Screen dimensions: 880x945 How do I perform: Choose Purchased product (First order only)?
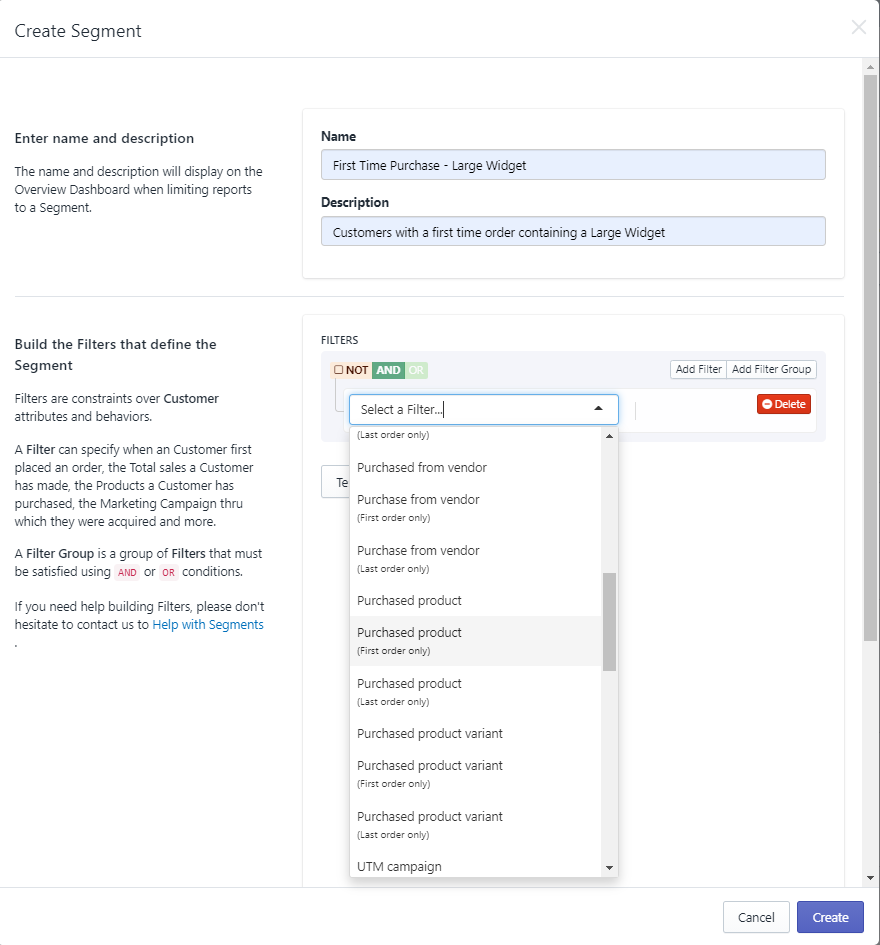(x=476, y=641)
